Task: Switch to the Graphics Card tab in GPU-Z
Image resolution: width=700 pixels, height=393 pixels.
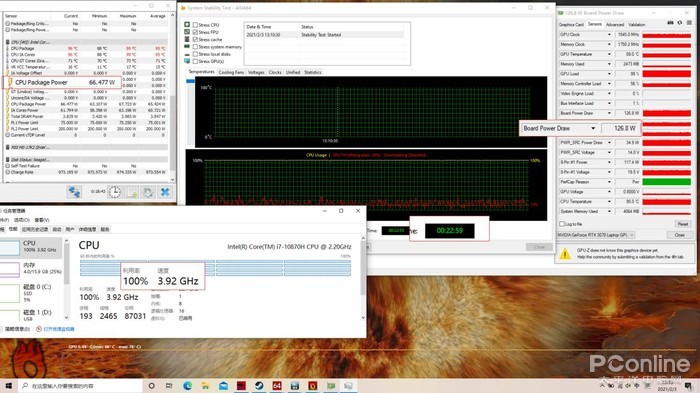Action: coord(571,25)
